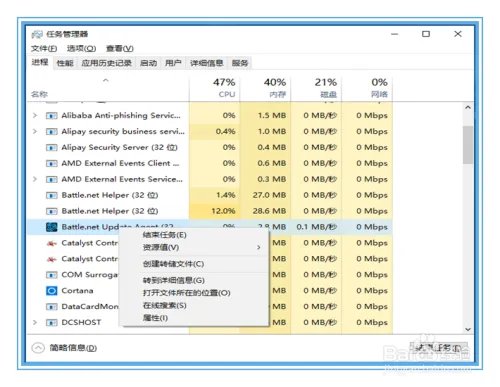Click the scrollbar up arrow
The width and height of the screenshot is (500, 387).
(x=468, y=107)
